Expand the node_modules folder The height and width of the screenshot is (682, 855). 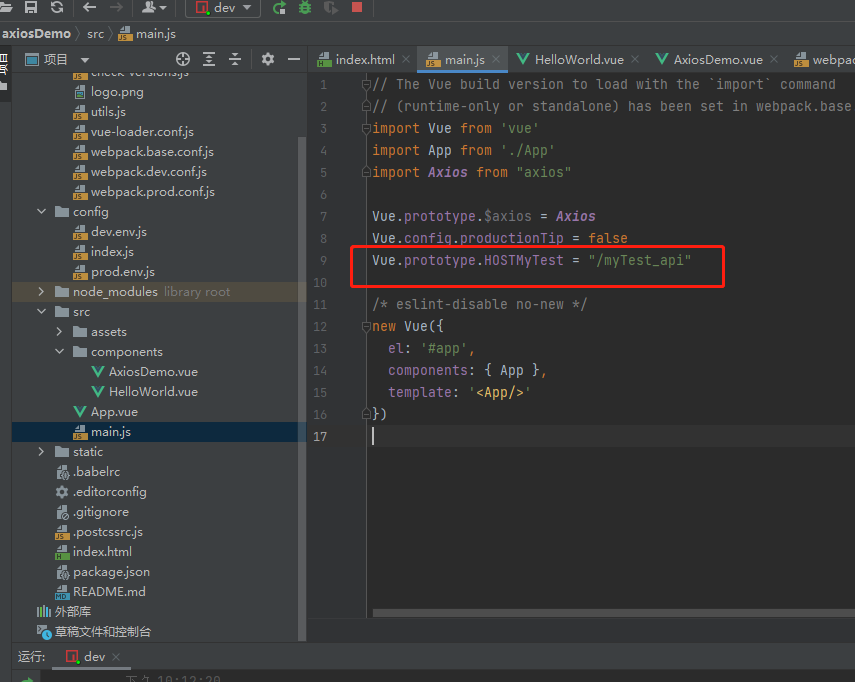tap(41, 292)
